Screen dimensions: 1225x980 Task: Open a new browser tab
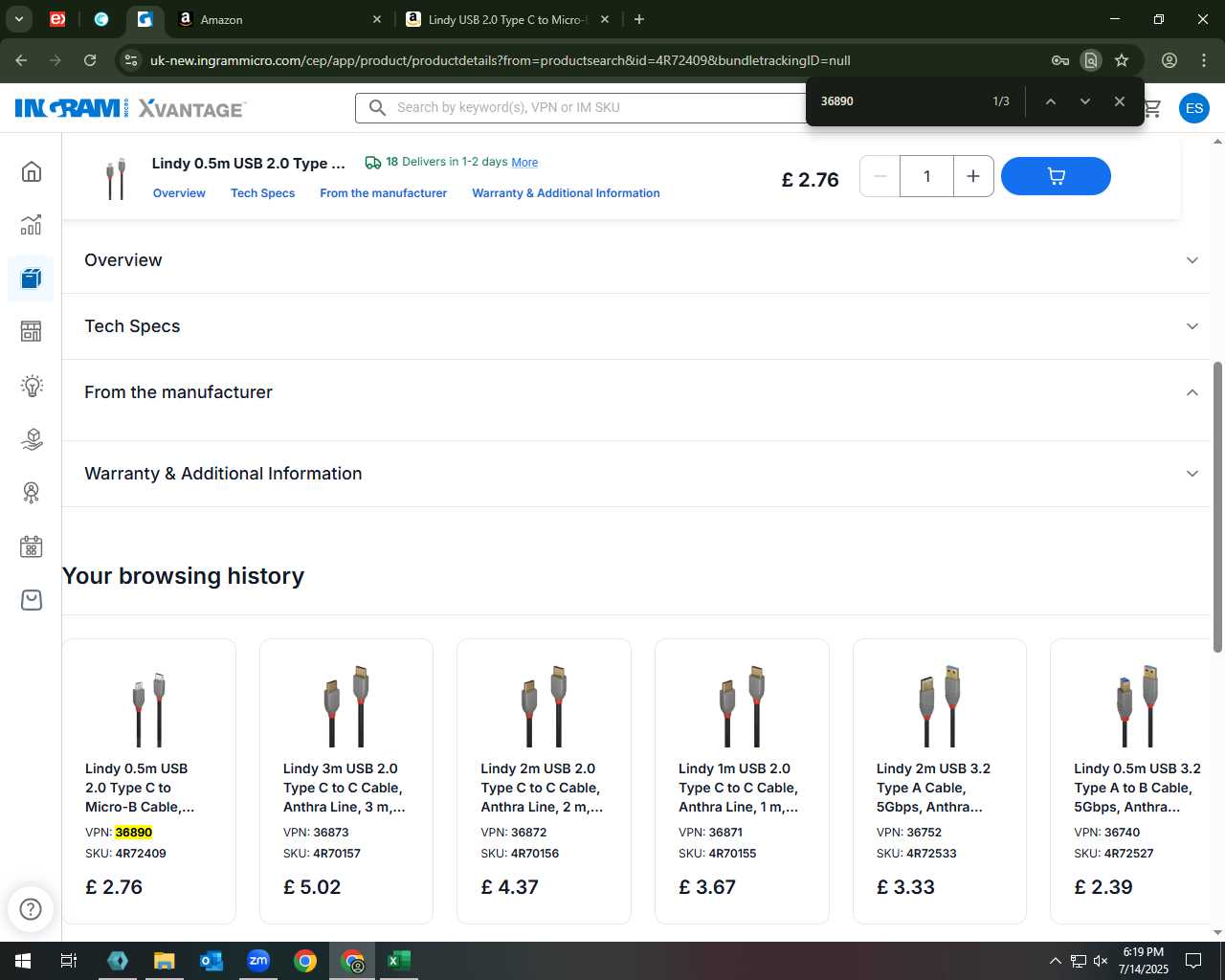point(639,19)
